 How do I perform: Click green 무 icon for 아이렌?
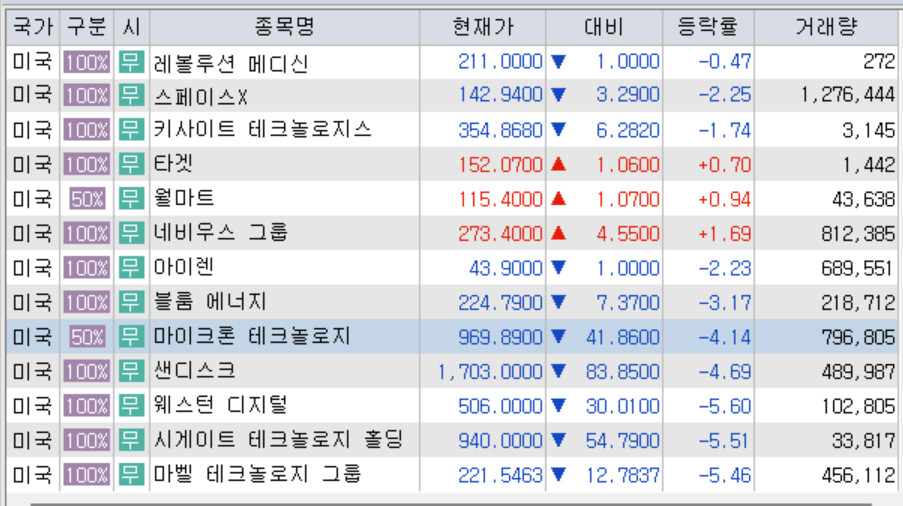131,268
